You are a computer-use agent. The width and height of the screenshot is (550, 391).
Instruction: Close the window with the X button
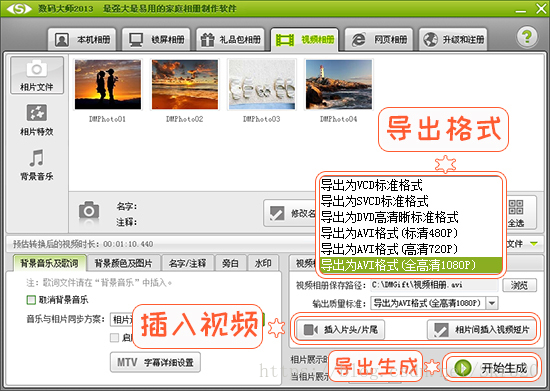541,8
